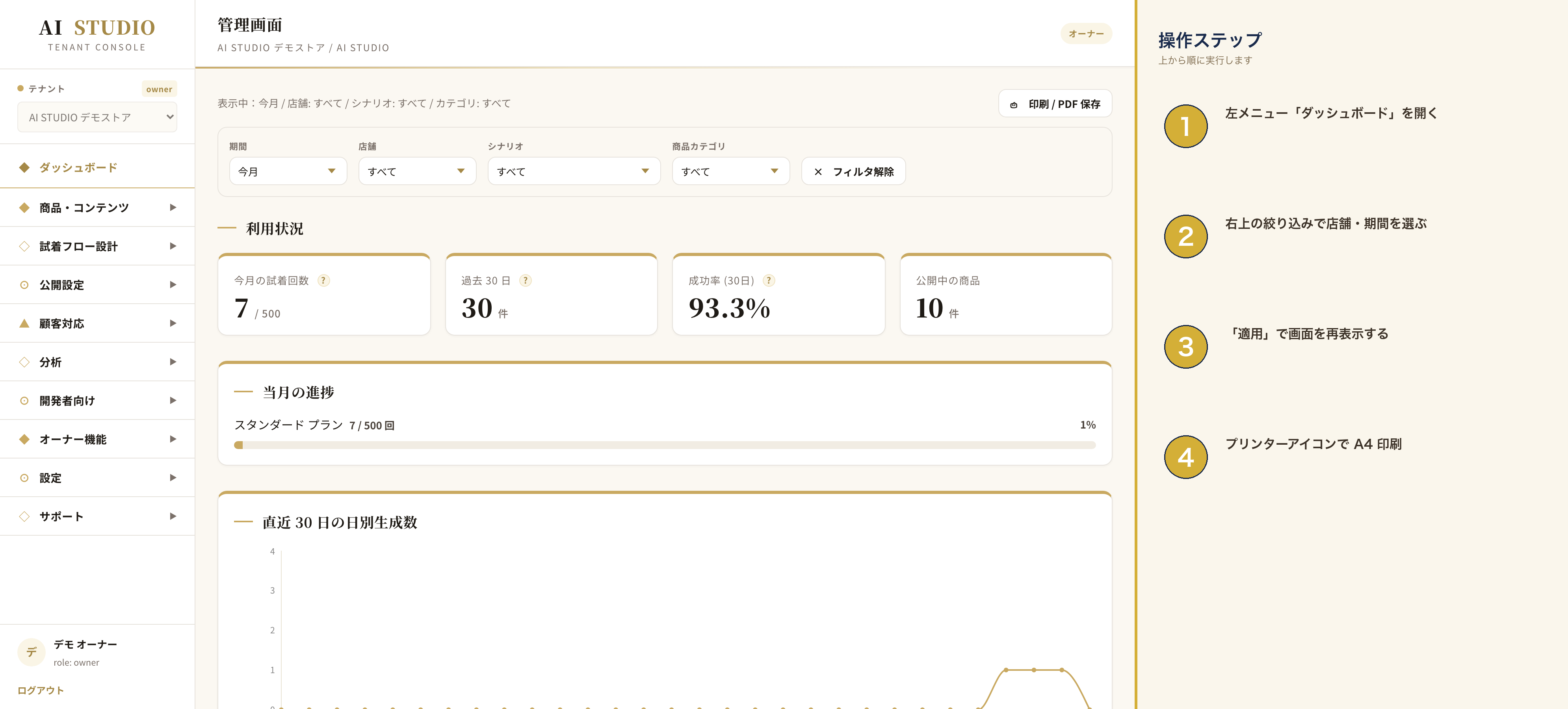Image resolution: width=1568 pixels, height=709 pixels.
Task: Expand the 設定 submenu arrow
Action: click(173, 478)
